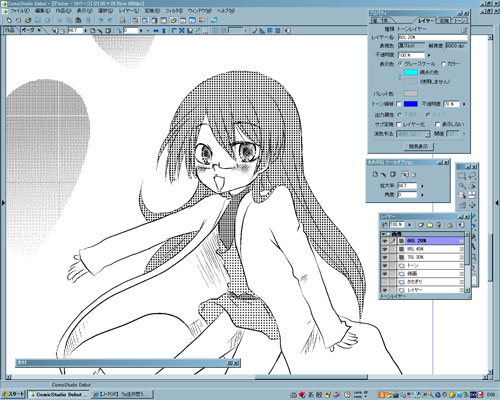Viewport: 500px width, 400px height.
Task: Click the rotate icon in tool options panel
Action: tap(384, 174)
